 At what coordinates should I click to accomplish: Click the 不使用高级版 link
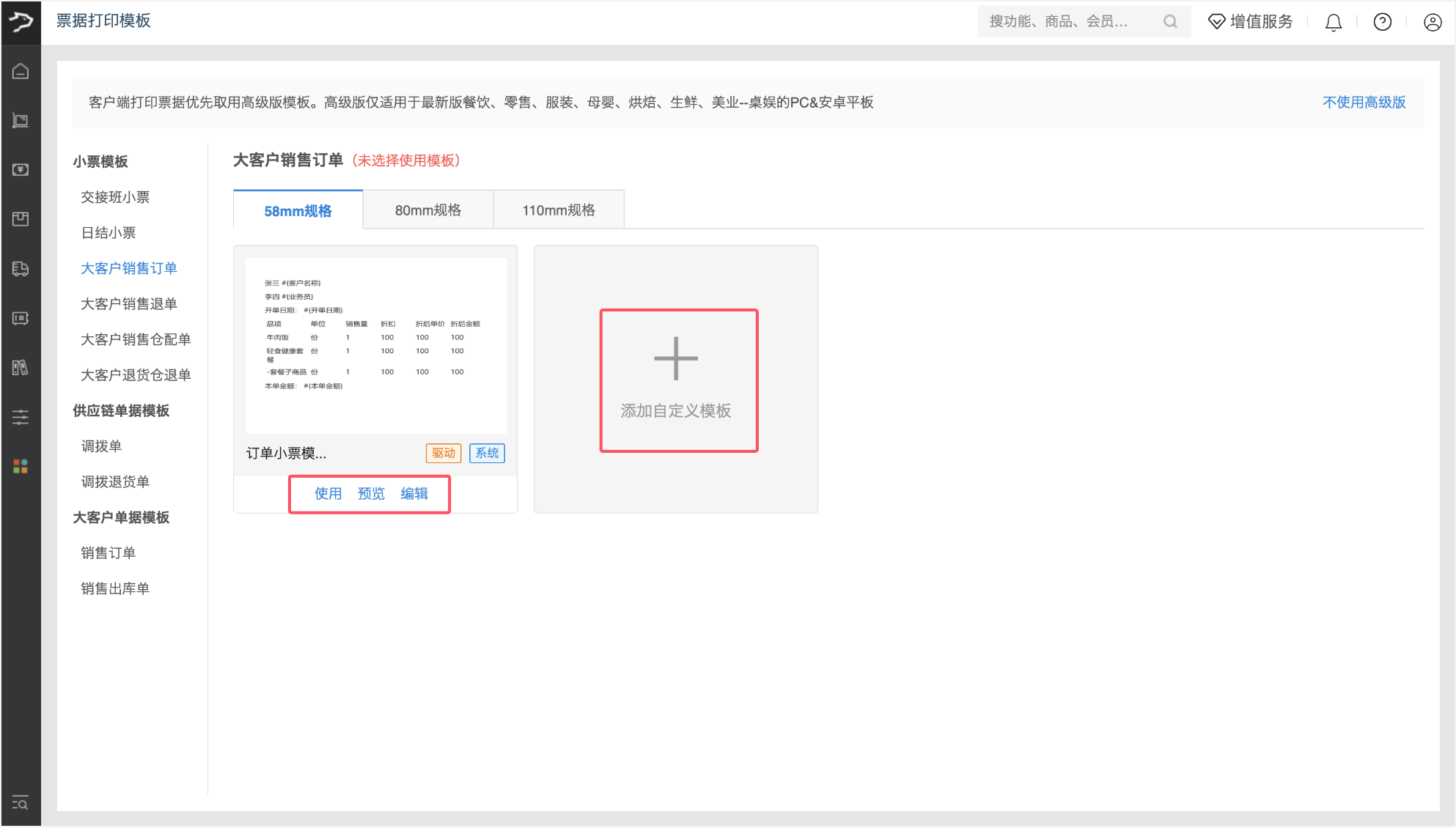pos(1364,102)
